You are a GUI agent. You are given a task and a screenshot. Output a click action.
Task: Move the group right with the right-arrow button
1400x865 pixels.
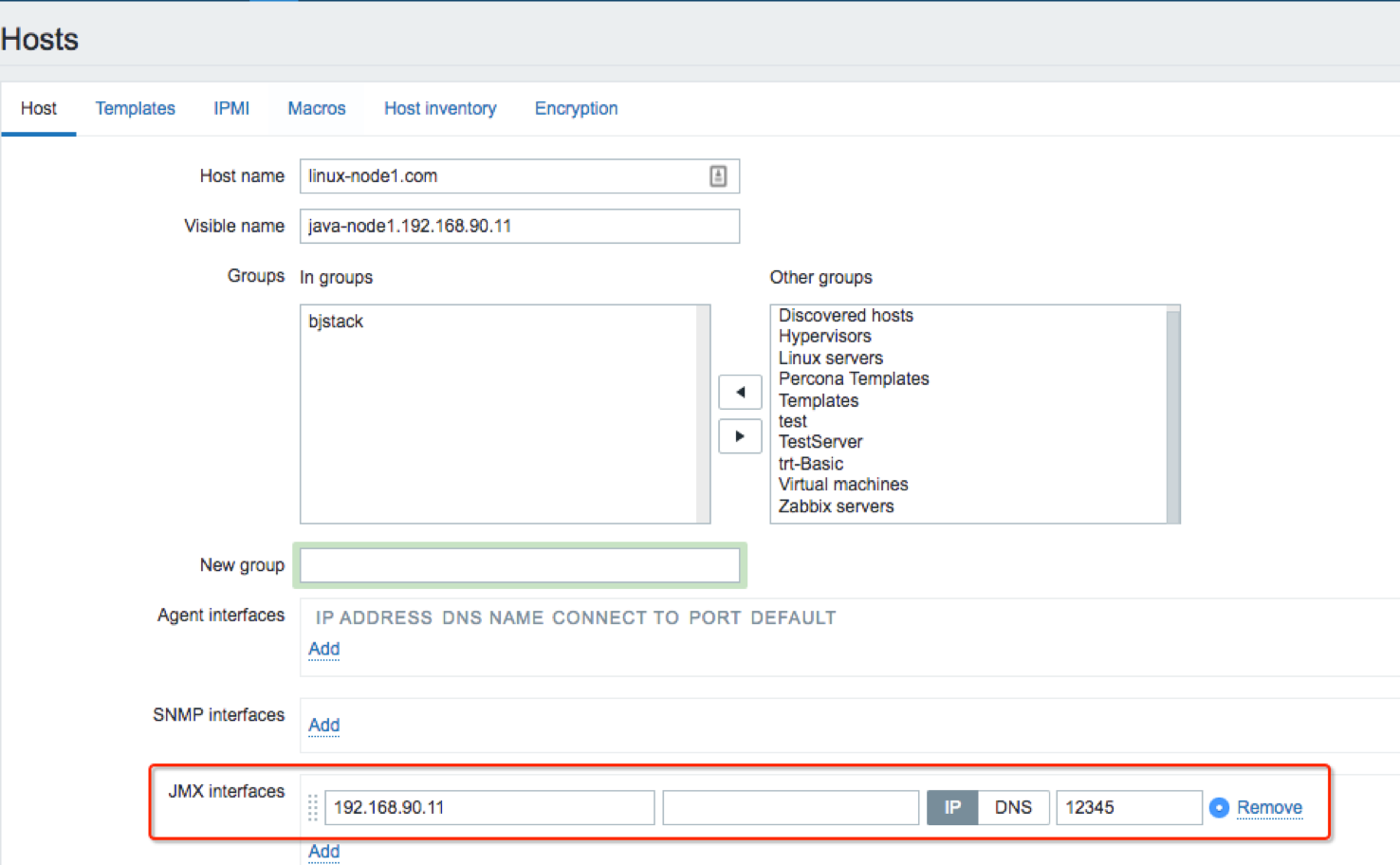click(740, 436)
